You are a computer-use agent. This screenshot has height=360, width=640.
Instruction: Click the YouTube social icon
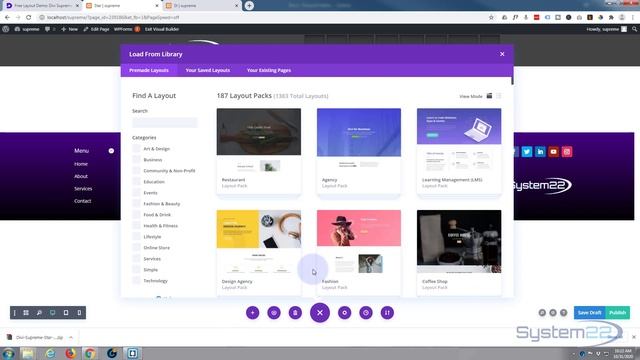pos(553,152)
